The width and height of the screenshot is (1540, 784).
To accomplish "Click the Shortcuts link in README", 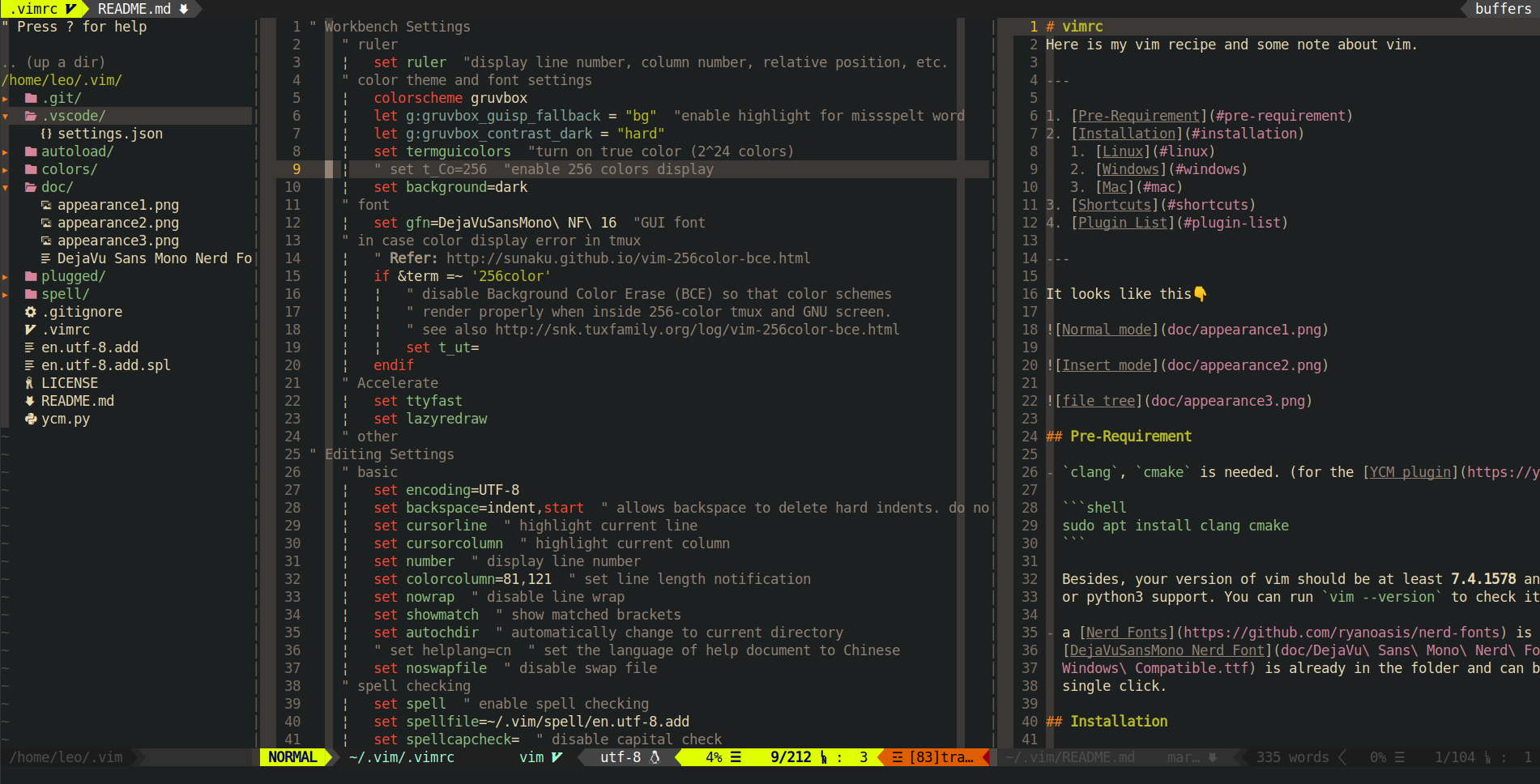I will point(1115,205).
